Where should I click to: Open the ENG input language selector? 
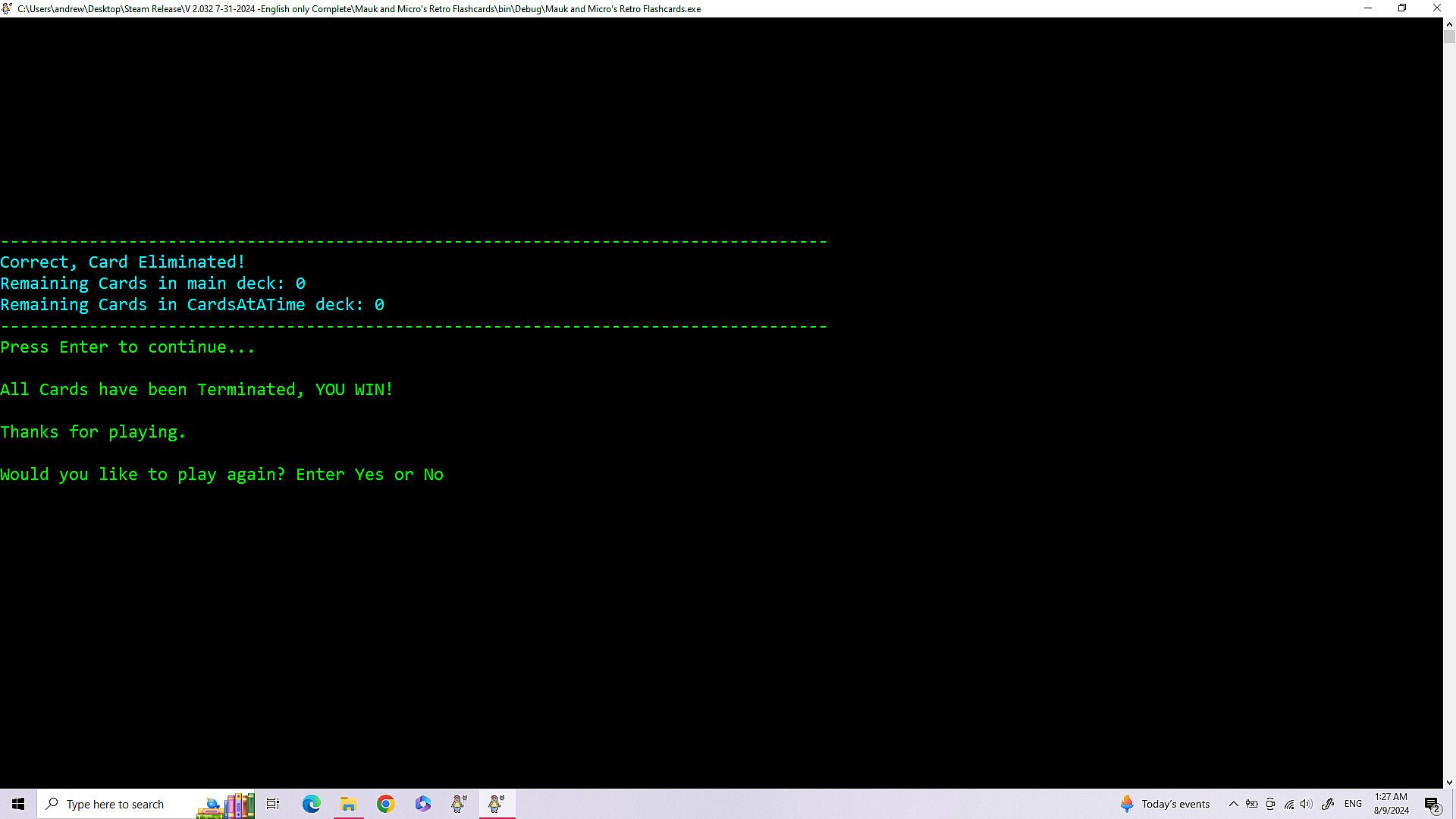click(x=1353, y=804)
